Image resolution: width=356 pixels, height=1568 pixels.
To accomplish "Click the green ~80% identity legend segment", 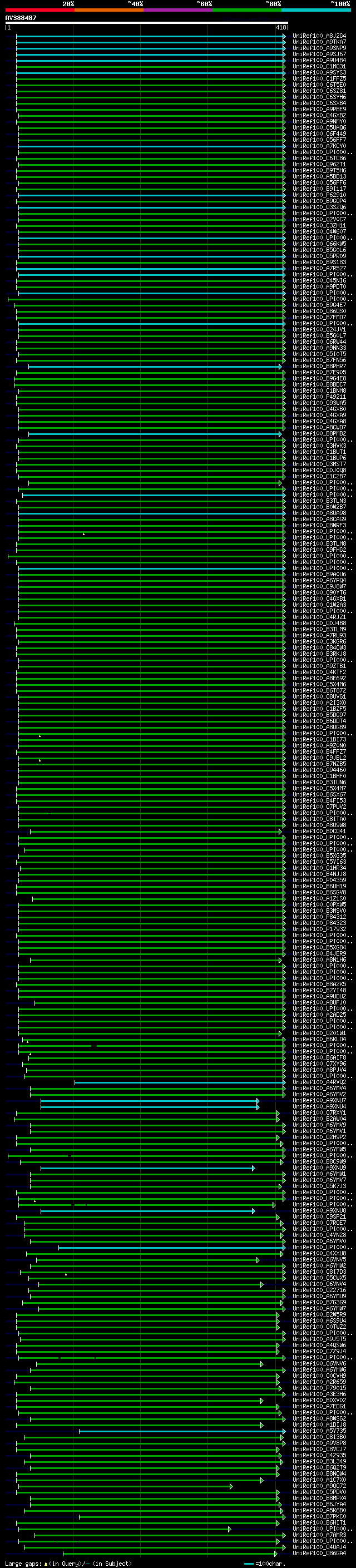I will 247,10.
